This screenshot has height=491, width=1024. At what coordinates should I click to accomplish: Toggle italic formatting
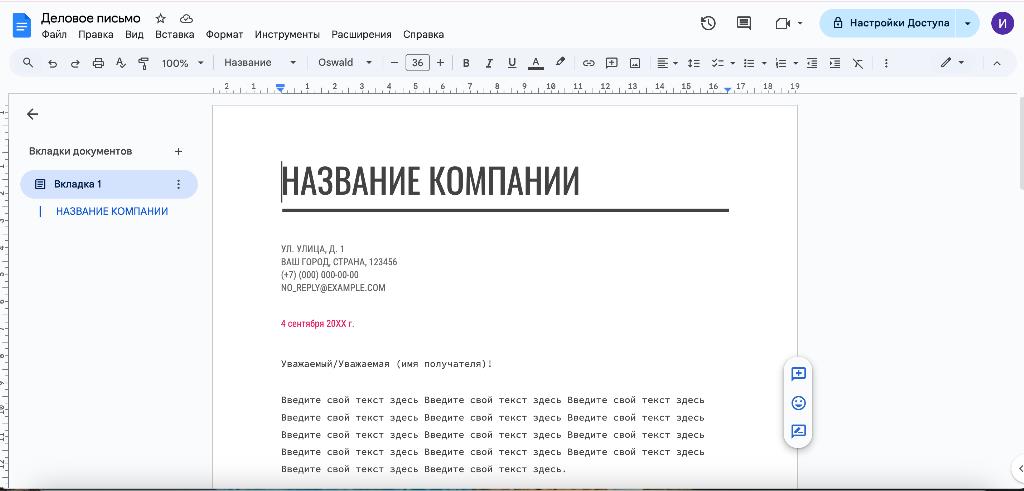488,63
